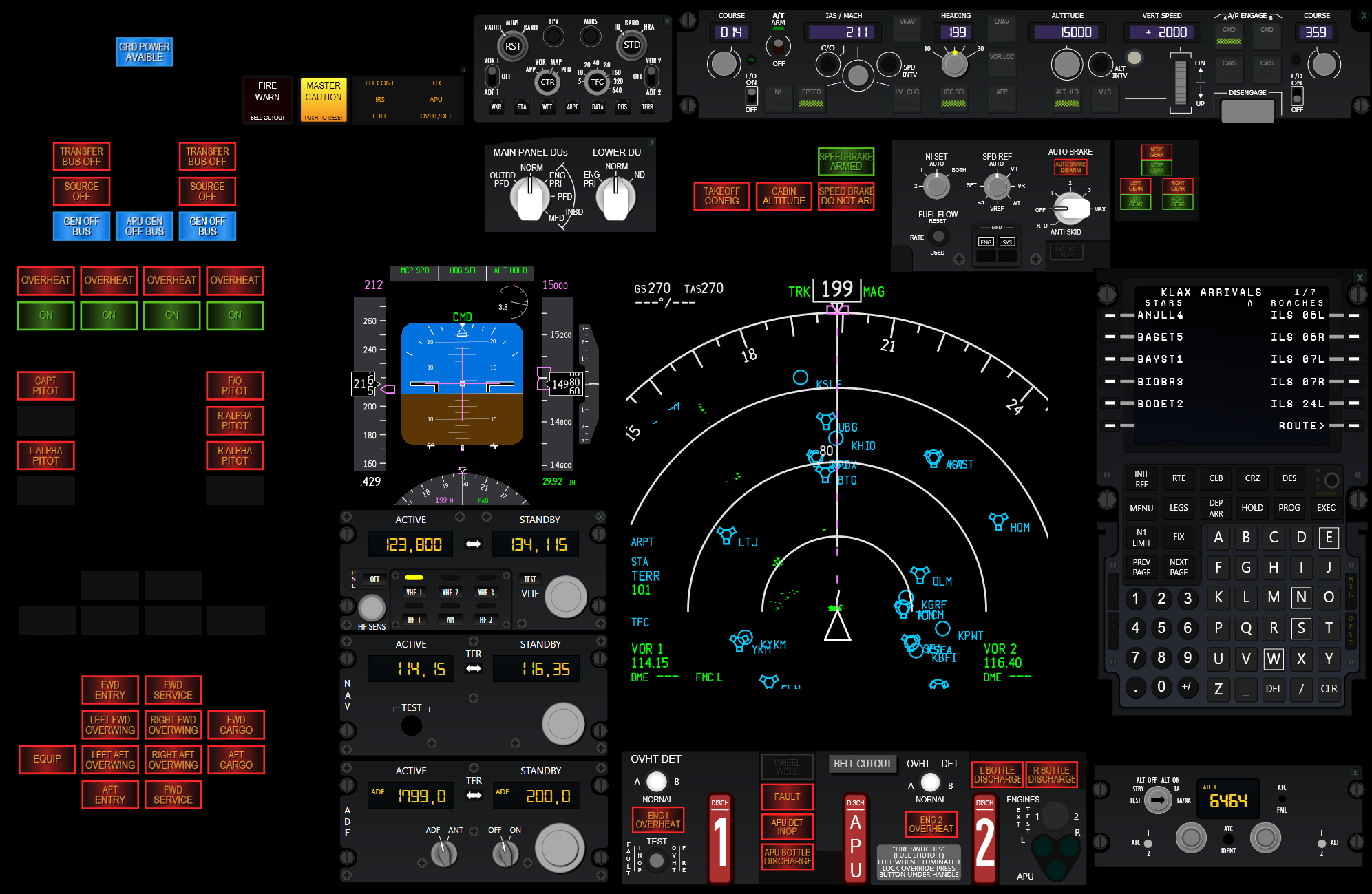Enable TERR display on the EFIS panel
This screenshot has width=1372, height=894.
647,107
